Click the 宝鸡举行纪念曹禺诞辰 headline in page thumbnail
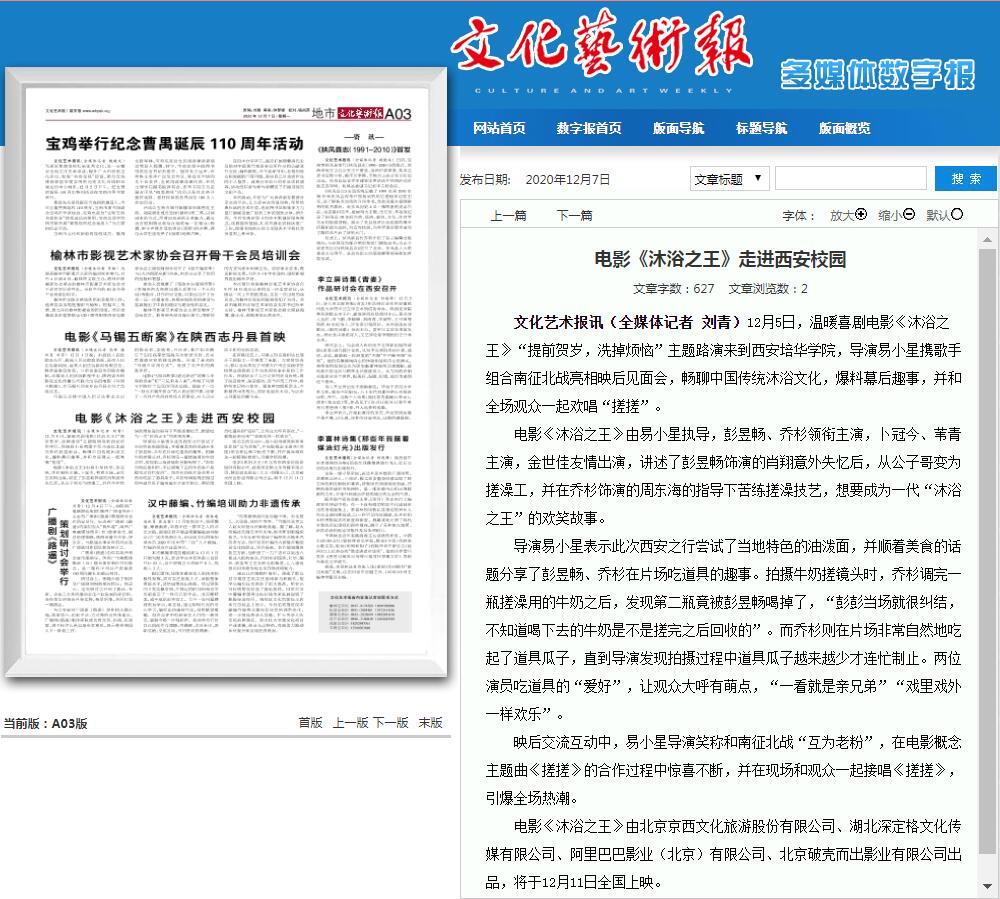 [x=175, y=144]
